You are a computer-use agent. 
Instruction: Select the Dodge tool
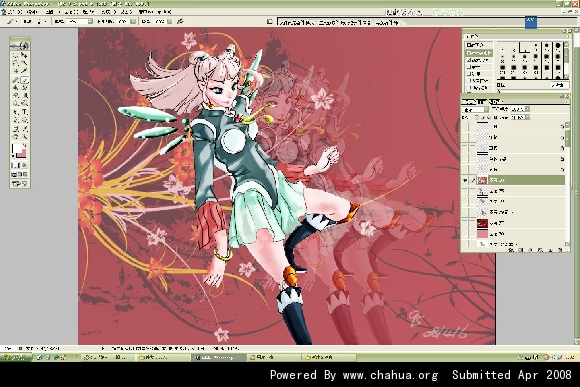24,103
